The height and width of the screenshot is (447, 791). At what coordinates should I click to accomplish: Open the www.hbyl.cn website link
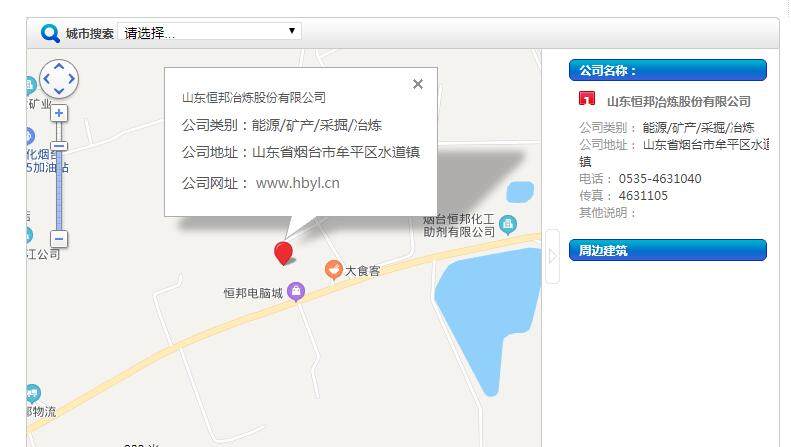click(298, 183)
